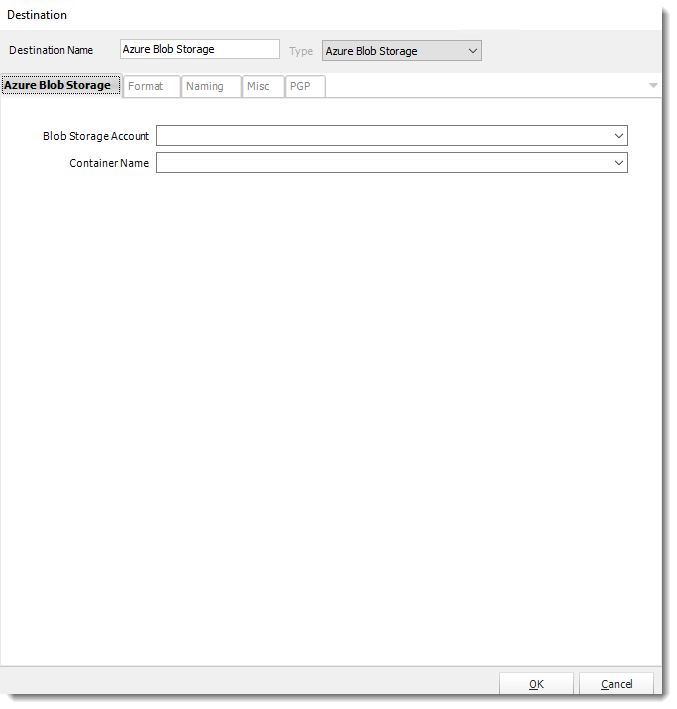Open the Naming tab
The image size is (677, 709).
coord(210,86)
